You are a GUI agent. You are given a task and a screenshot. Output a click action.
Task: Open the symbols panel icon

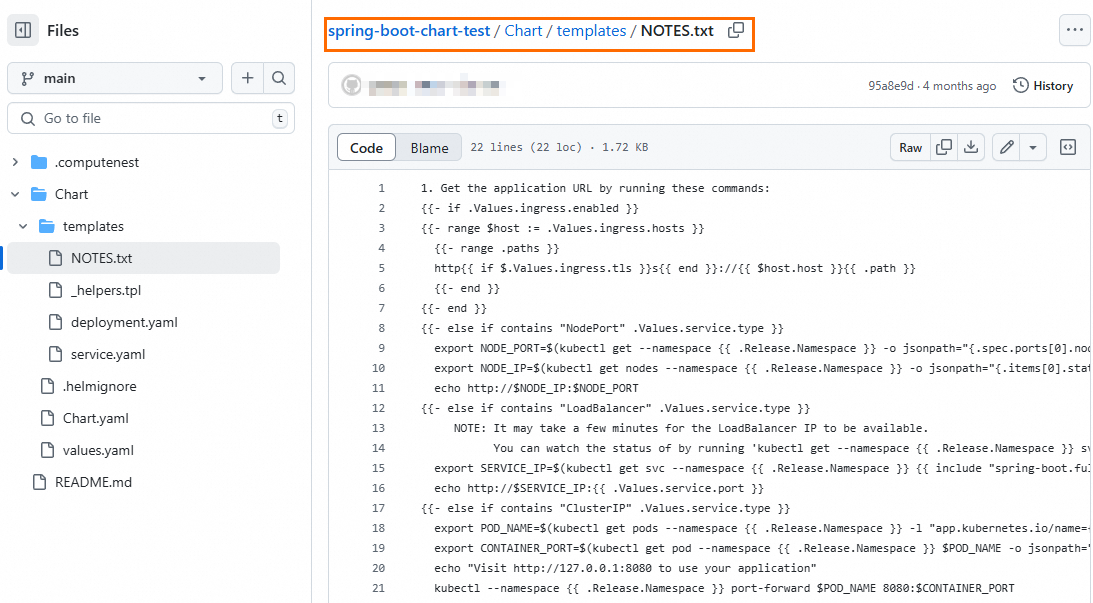click(x=1068, y=148)
